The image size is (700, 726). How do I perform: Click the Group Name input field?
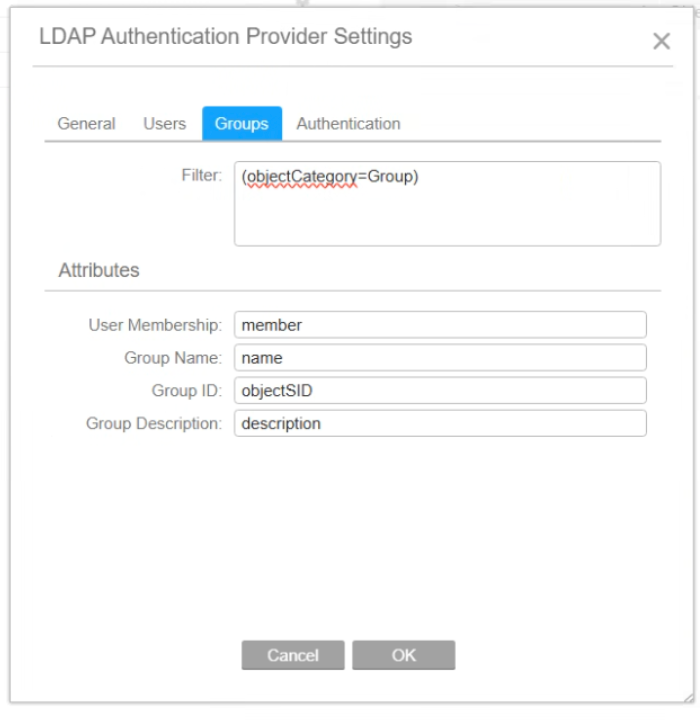[x=440, y=357]
